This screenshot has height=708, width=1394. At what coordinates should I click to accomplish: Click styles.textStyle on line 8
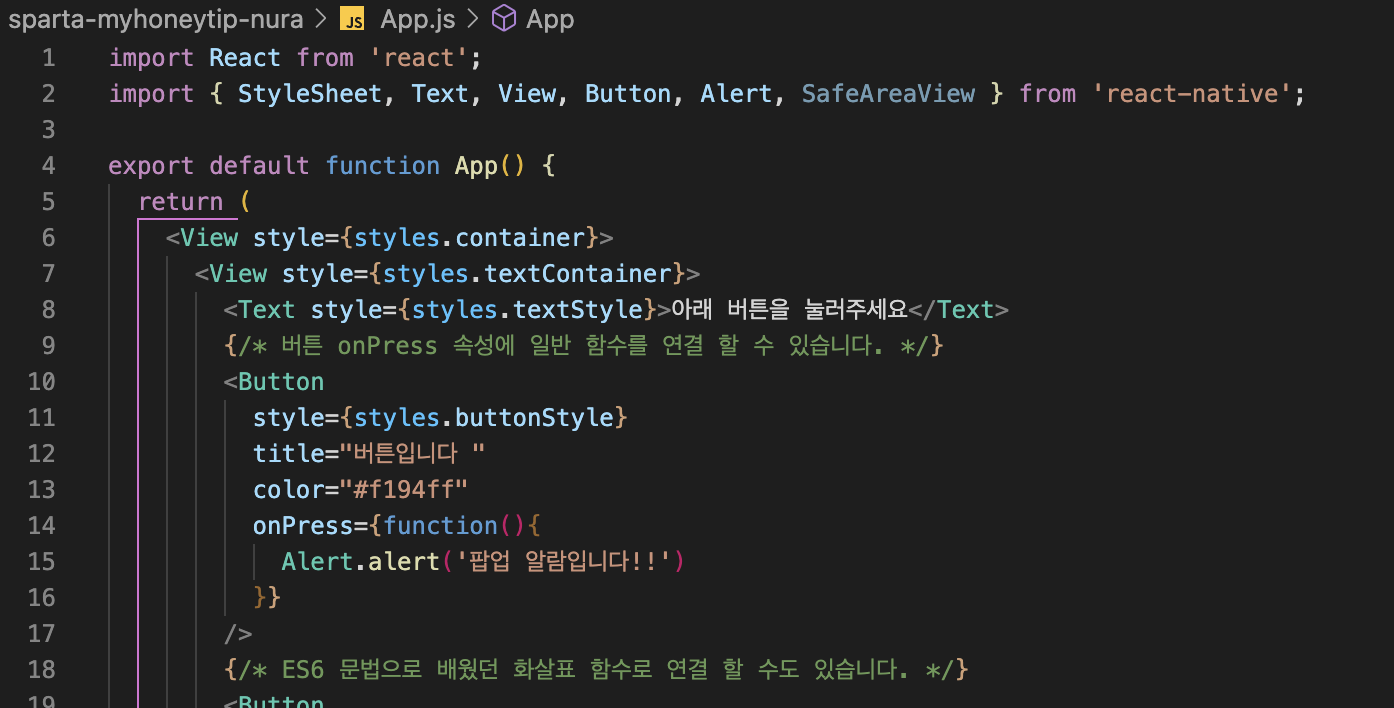(527, 310)
